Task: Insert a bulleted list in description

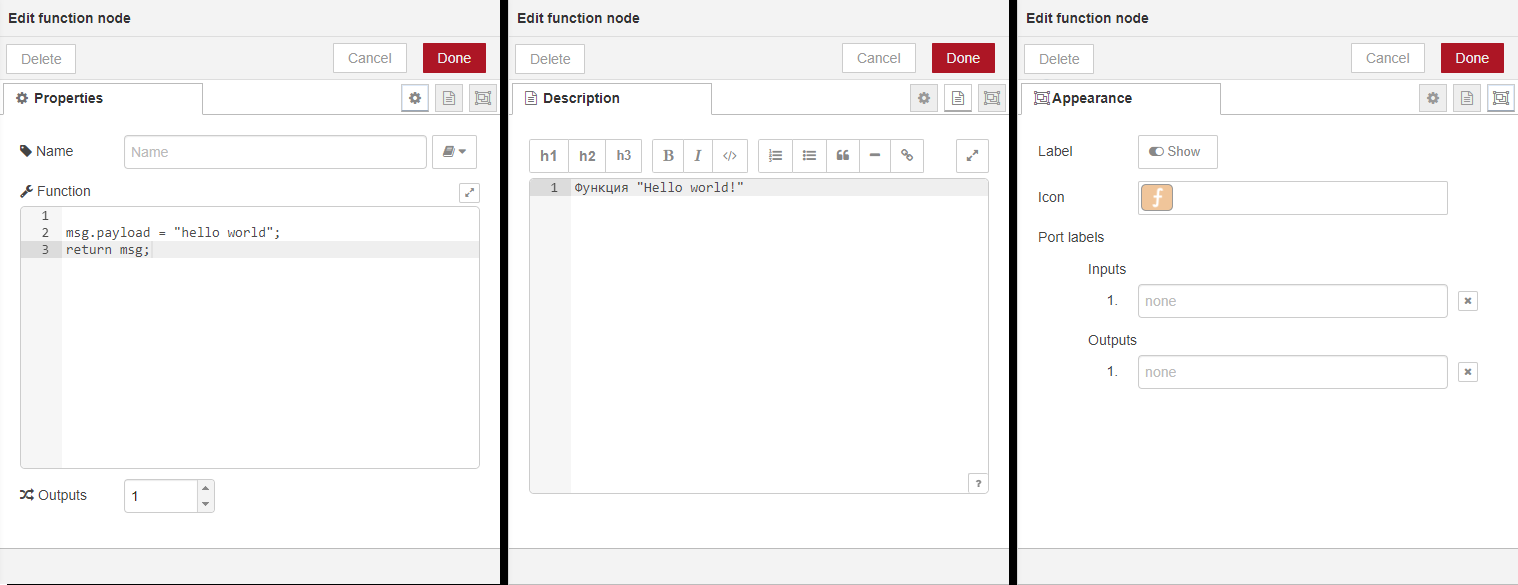Action: (809, 156)
